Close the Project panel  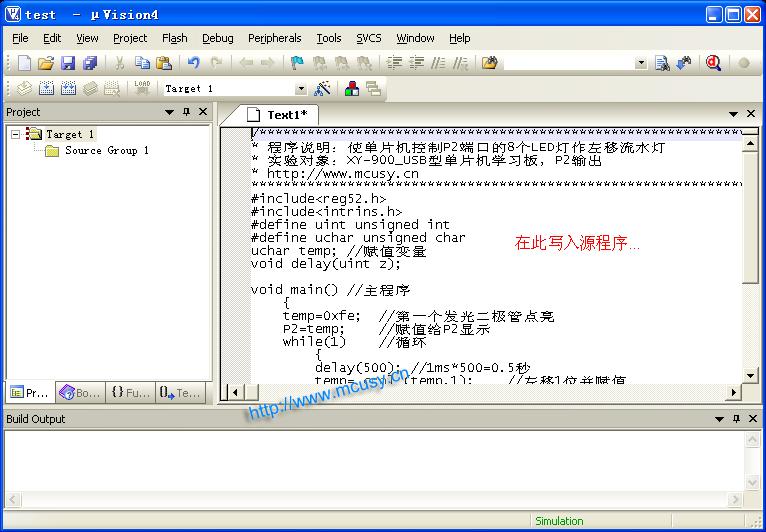point(203,112)
